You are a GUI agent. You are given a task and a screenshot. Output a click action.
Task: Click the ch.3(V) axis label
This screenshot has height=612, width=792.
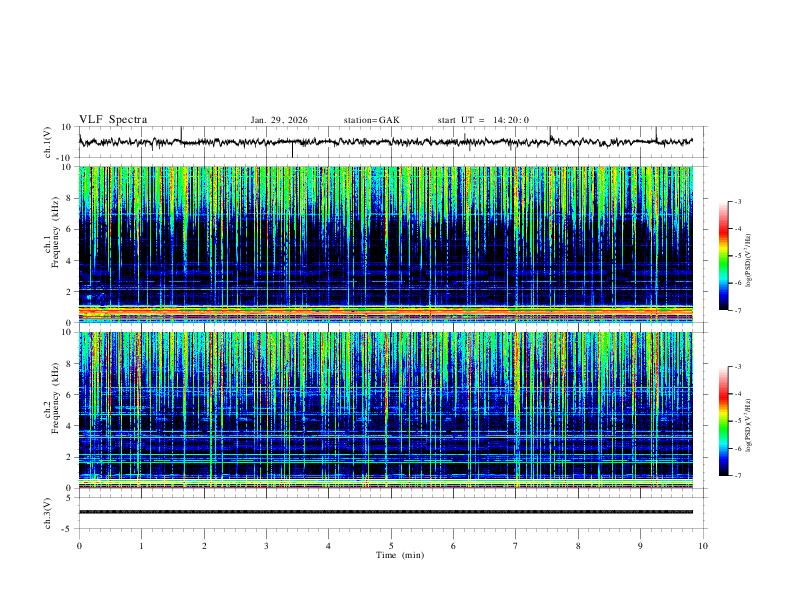point(48,513)
